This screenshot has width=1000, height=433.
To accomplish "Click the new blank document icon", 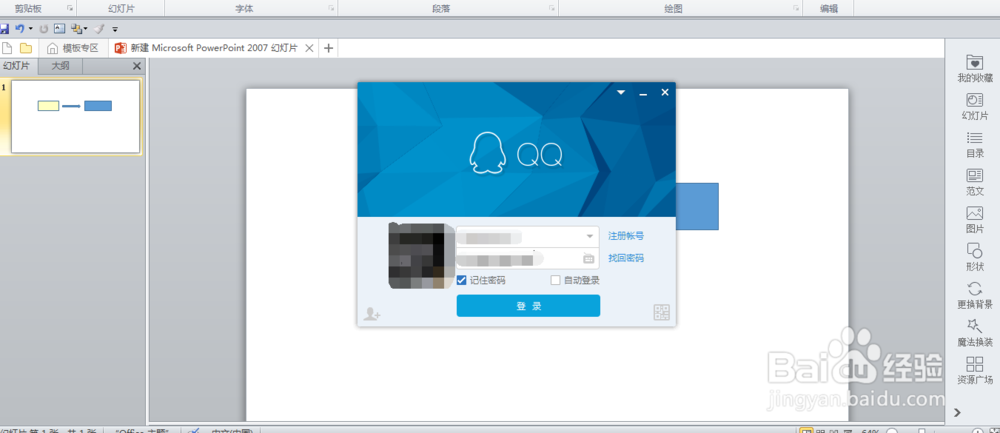I will coord(8,48).
